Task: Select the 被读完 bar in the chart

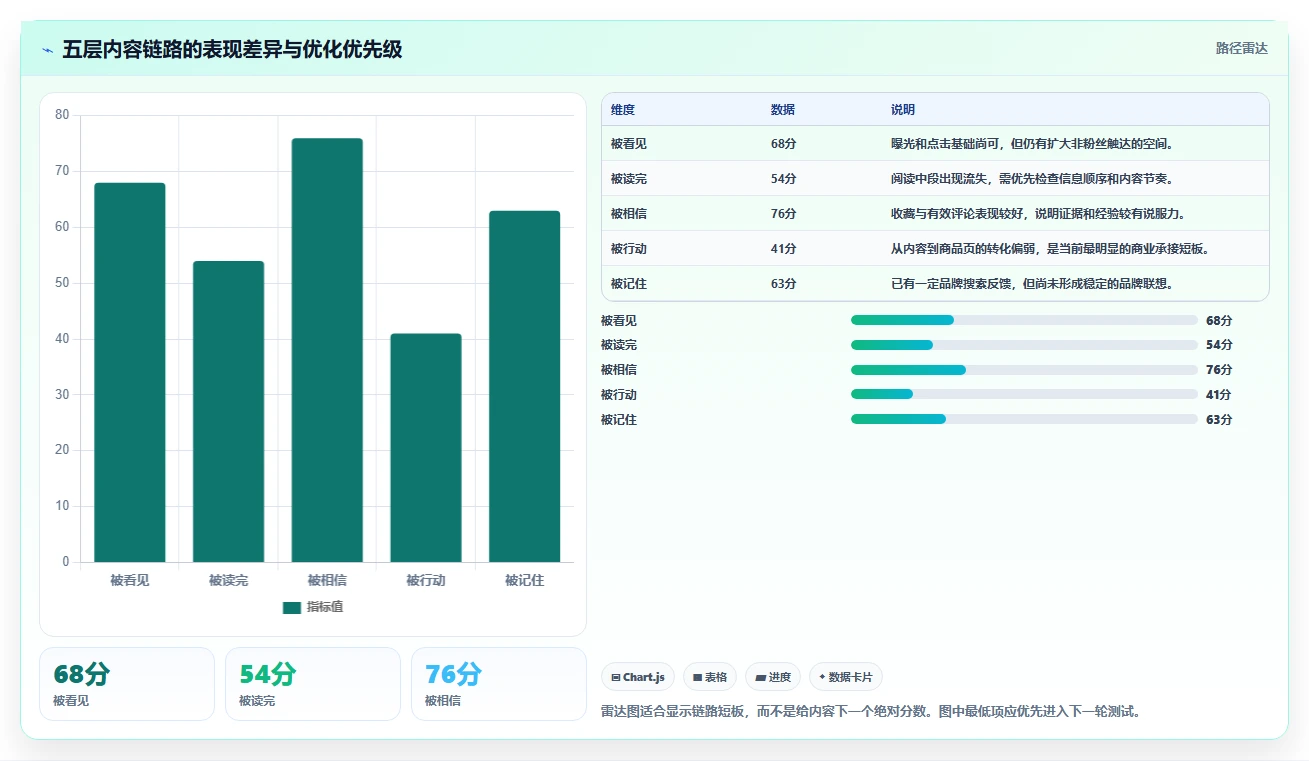Action: pyautogui.click(x=228, y=411)
